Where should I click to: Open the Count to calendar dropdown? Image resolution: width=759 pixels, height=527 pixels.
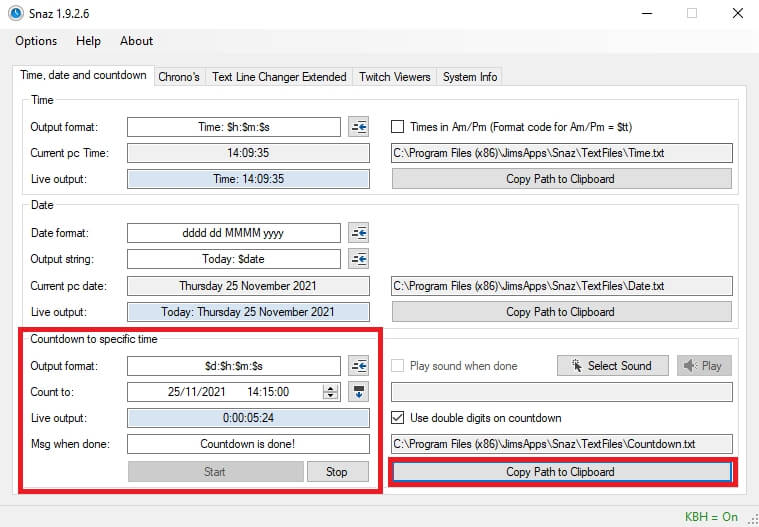coord(359,392)
